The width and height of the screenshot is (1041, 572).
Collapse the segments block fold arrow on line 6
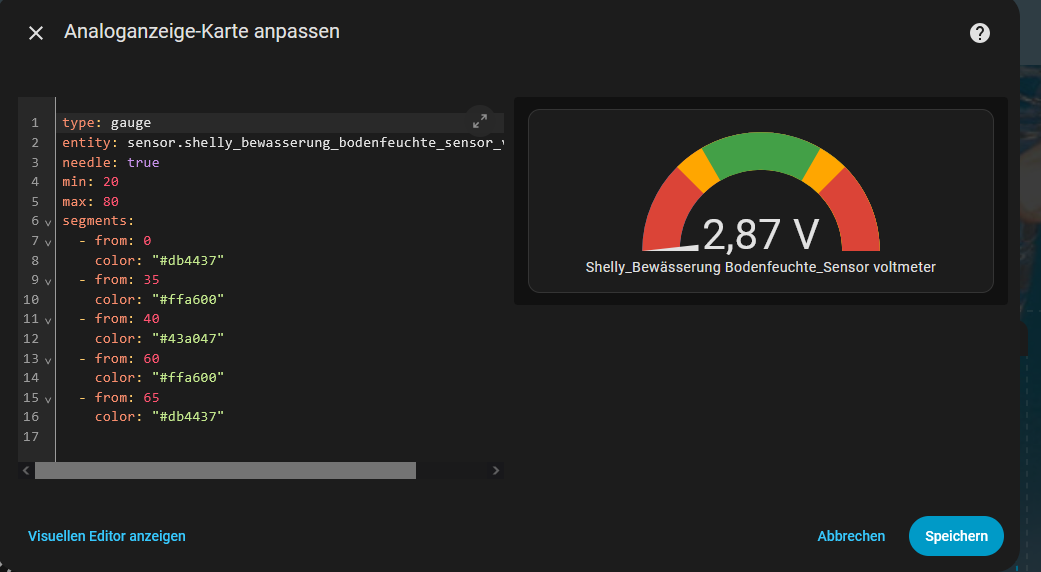click(x=48, y=222)
